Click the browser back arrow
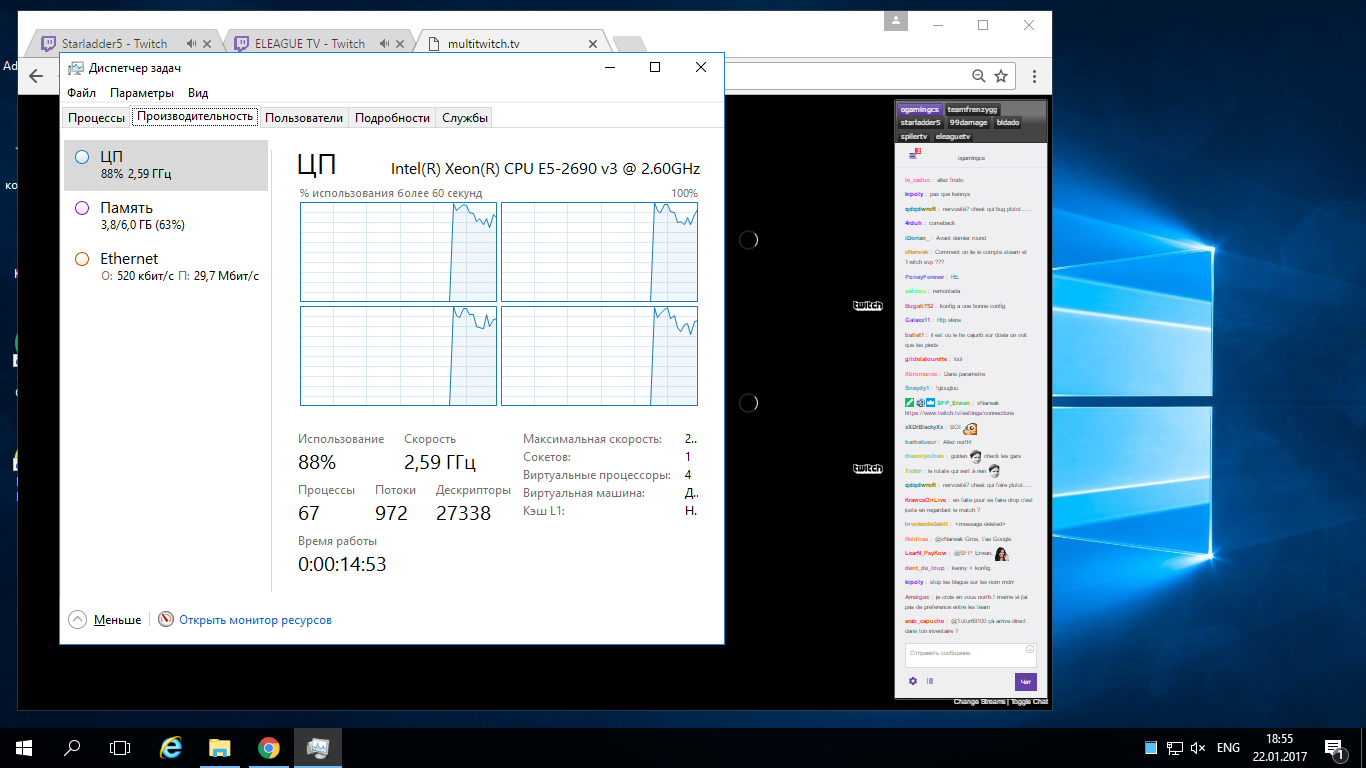The image size is (1366, 768). (37, 76)
